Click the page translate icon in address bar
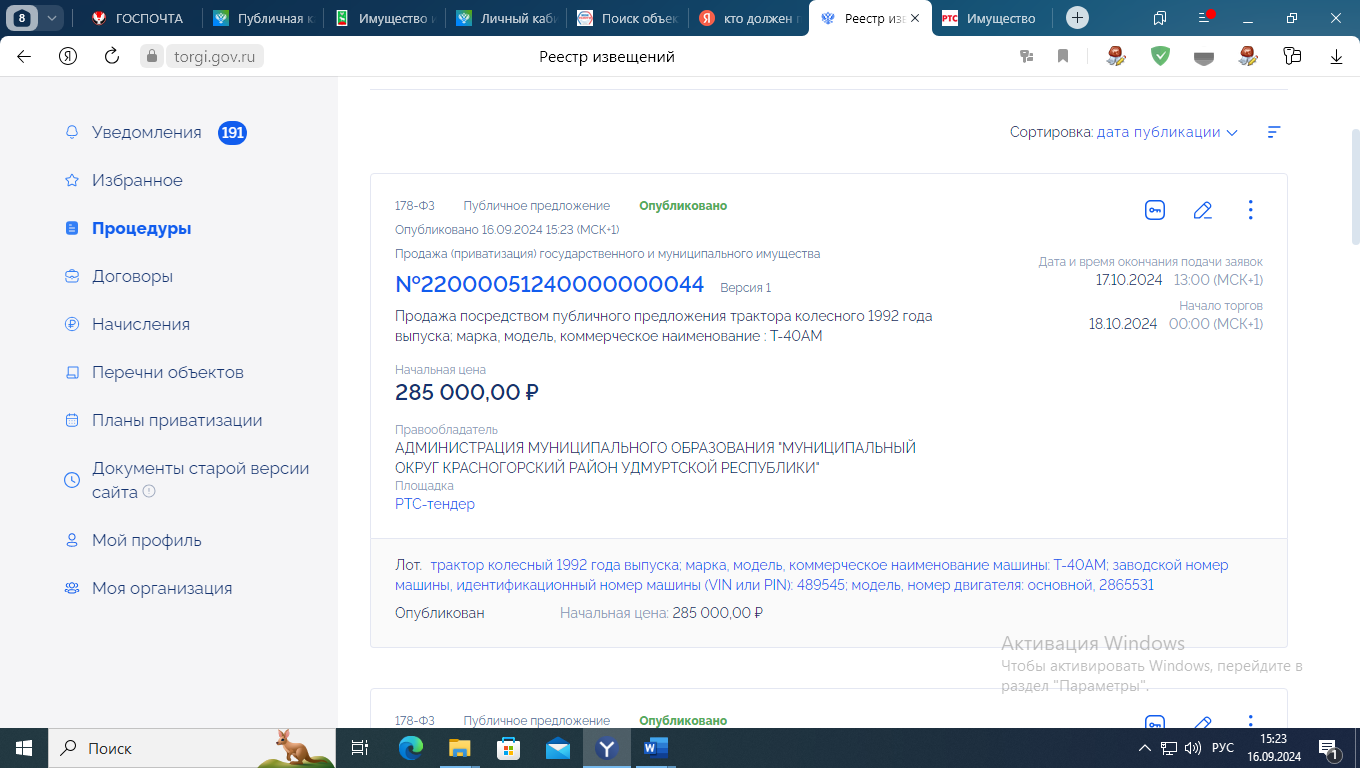The width and height of the screenshot is (1360, 768). click(1026, 57)
